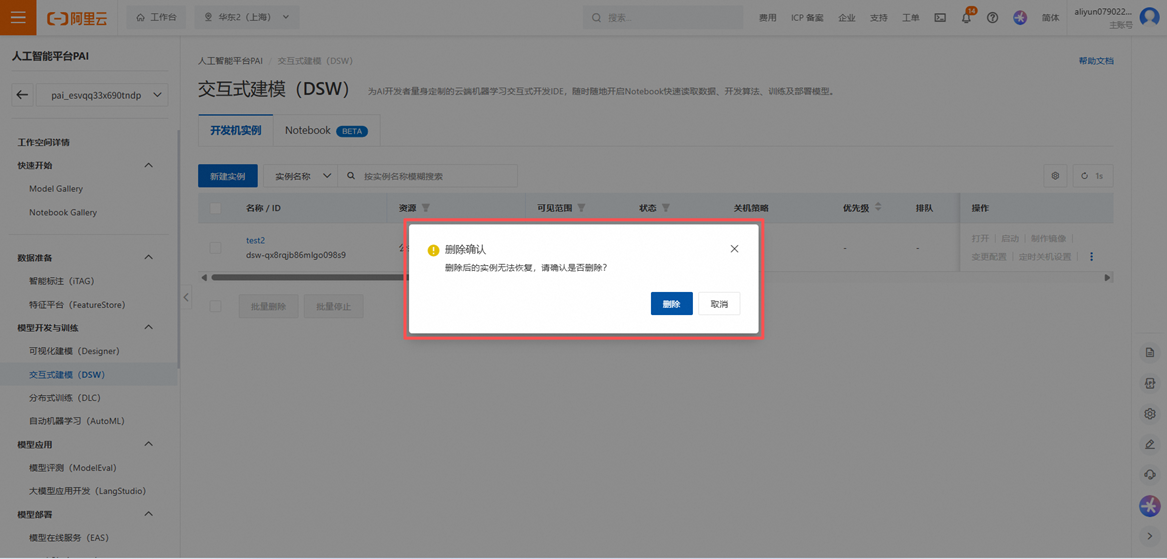Open the 华东2（上海） region dropdown

246,18
